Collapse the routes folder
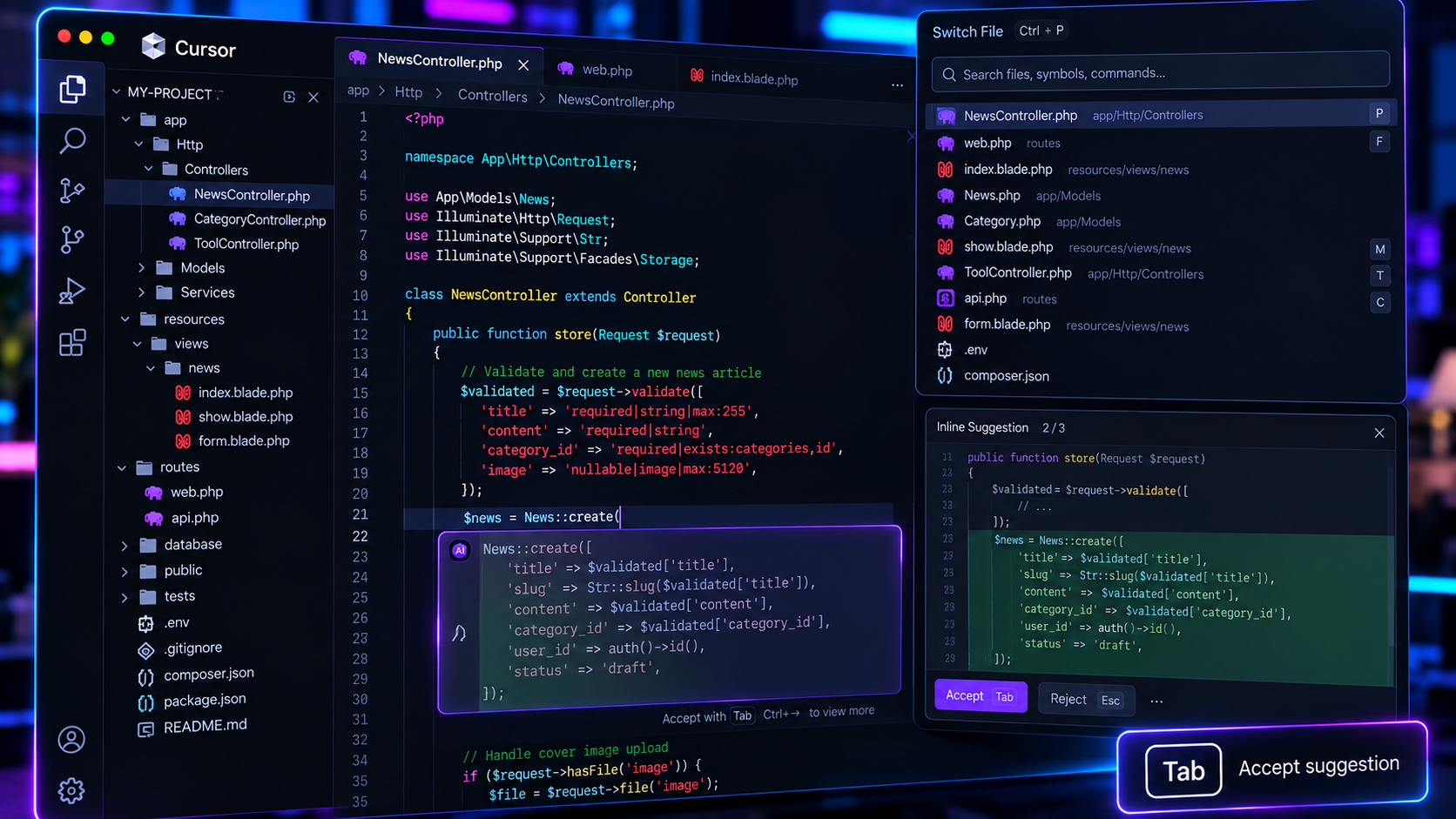This screenshot has height=819, width=1456. point(122,467)
